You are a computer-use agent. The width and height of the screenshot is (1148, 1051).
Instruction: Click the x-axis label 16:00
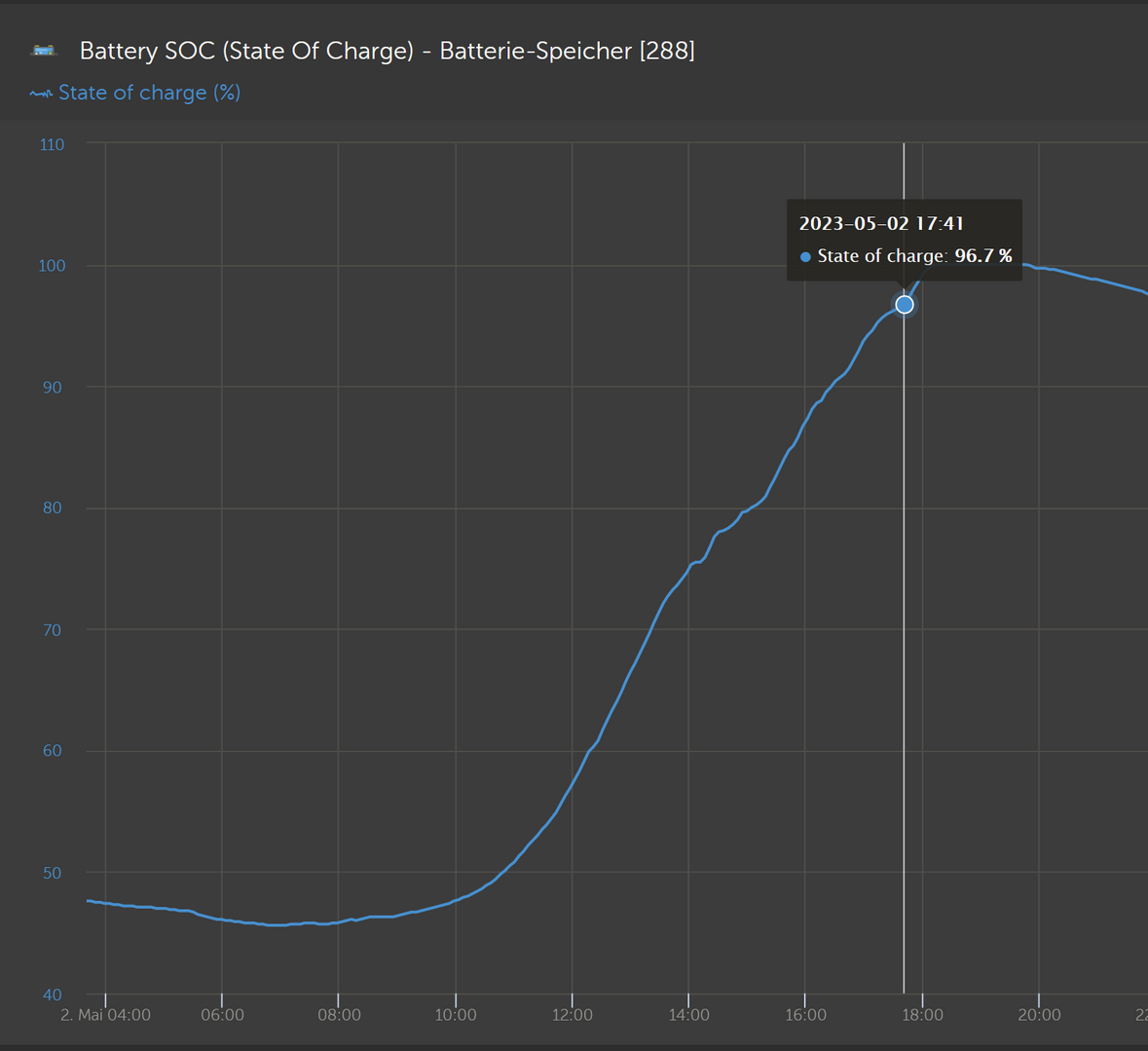pos(805,1015)
